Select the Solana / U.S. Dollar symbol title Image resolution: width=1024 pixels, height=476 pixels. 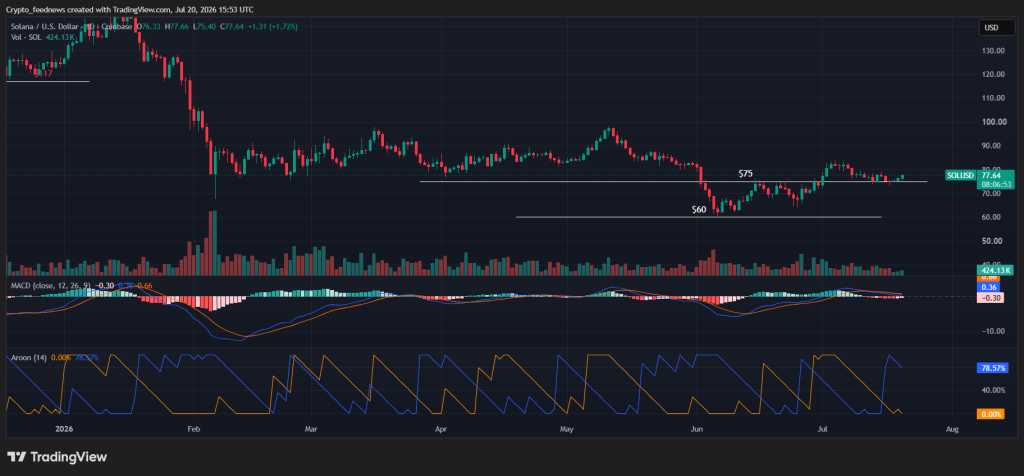coord(44,26)
